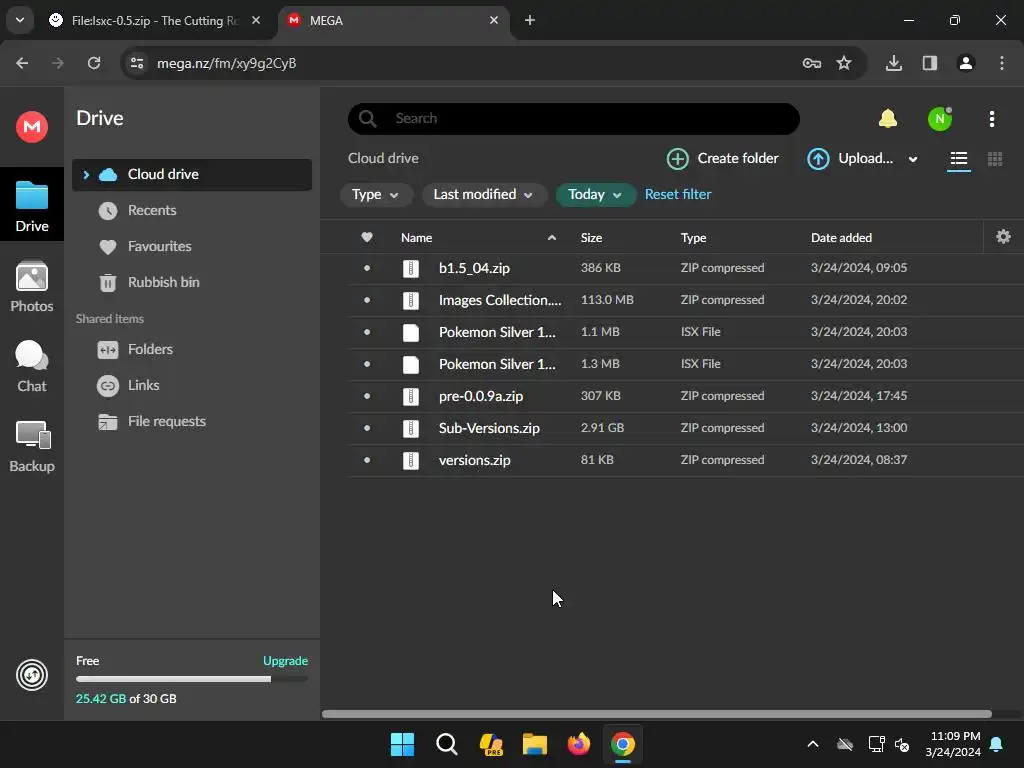Viewport: 1024px width, 768px height.
Task: Expand the Cloud drive tree chevron
Action: [86, 174]
